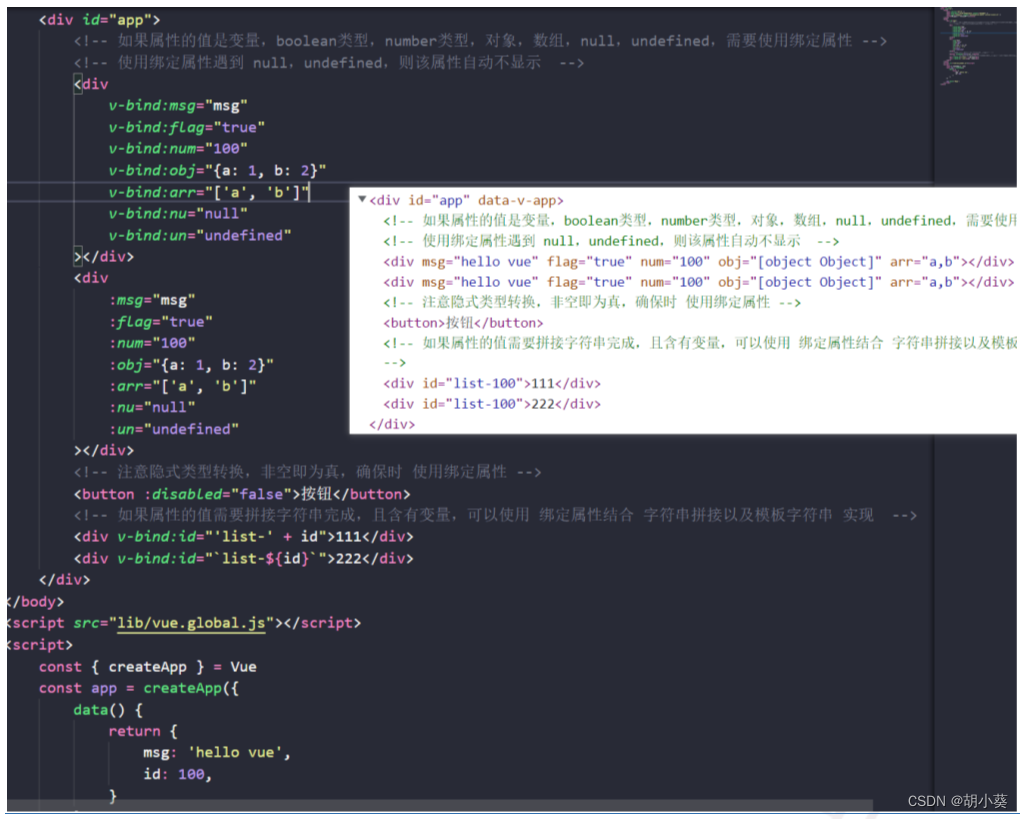Image resolution: width=1024 pixels, height=819 pixels.
Task: Click the shorthand :num="100" line
Action: point(152,343)
